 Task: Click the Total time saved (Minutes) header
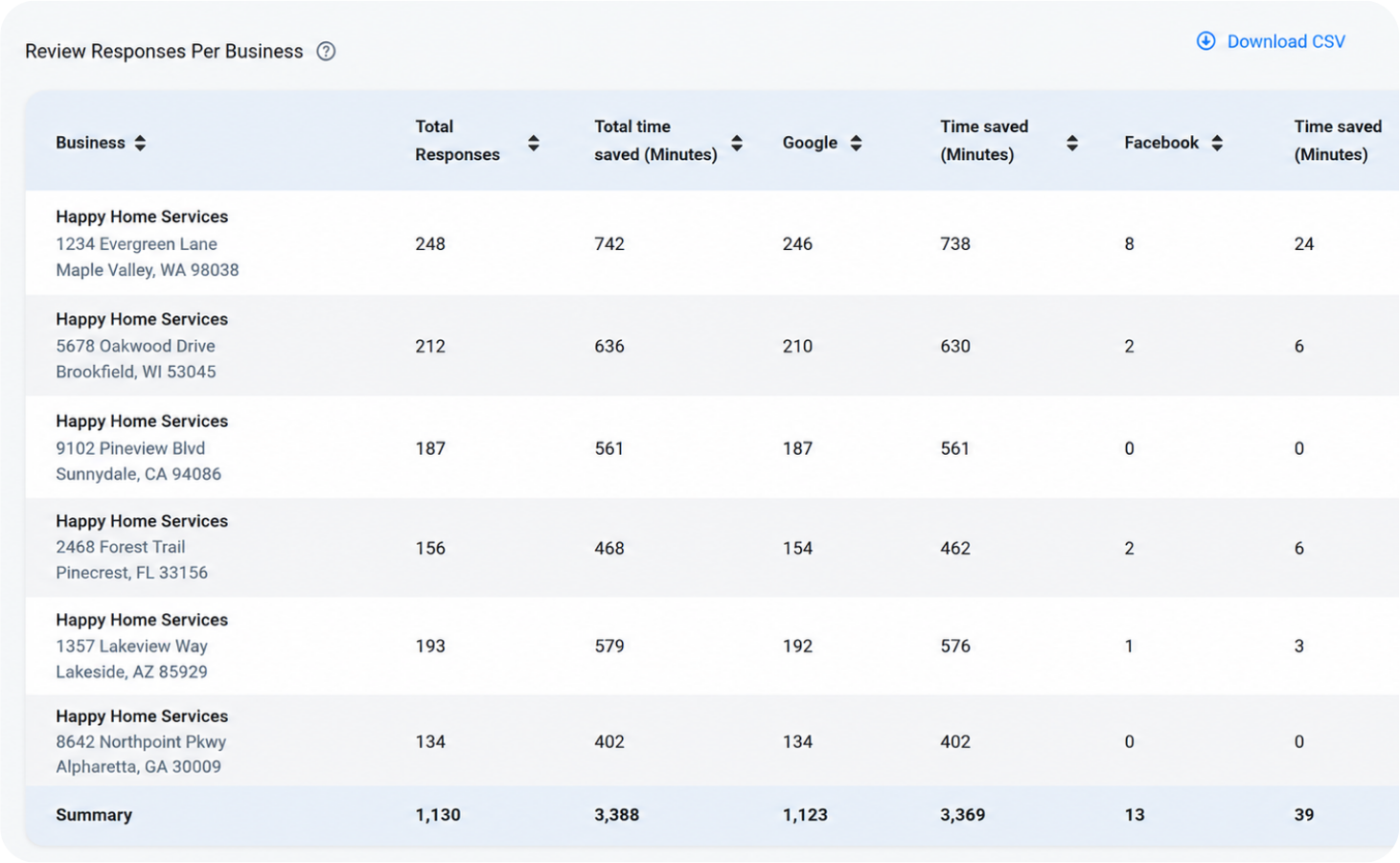[655, 140]
